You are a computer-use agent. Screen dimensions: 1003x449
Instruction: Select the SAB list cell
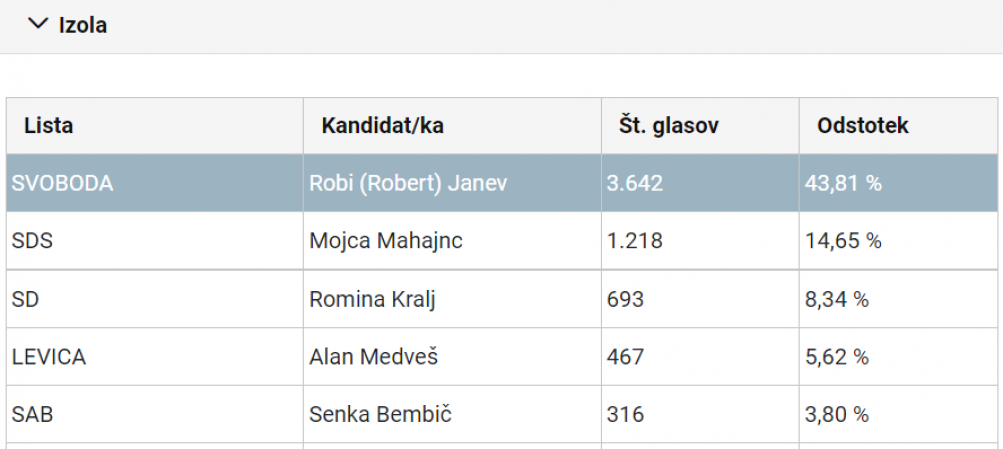tap(155, 414)
